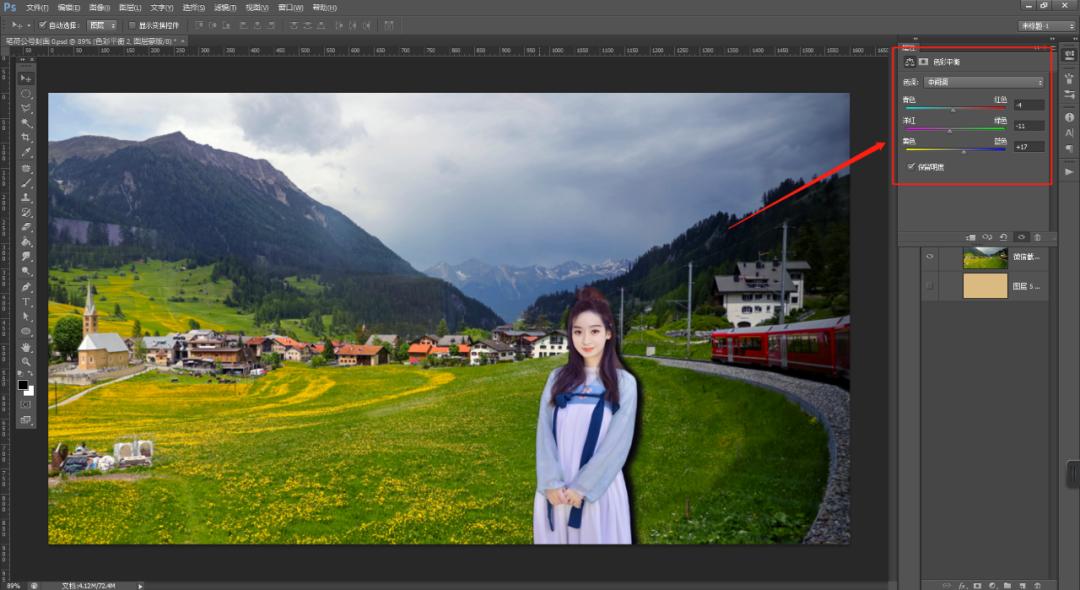Open the brush presets icon in the dock
Viewport: 1080px width, 590px height.
pyautogui.click(x=1069, y=94)
